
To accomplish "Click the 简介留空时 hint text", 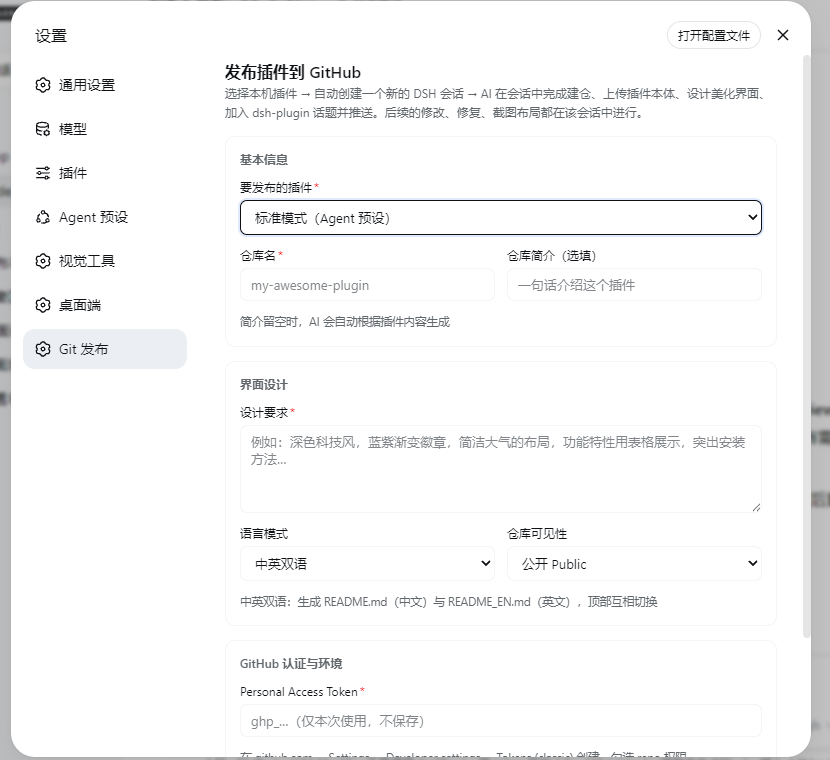I will [345, 322].
